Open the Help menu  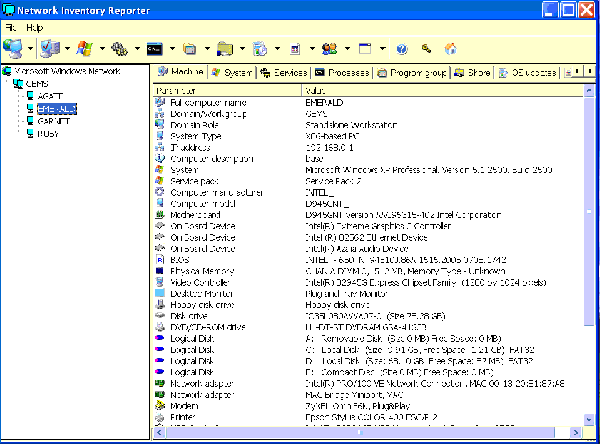(35, 27)
